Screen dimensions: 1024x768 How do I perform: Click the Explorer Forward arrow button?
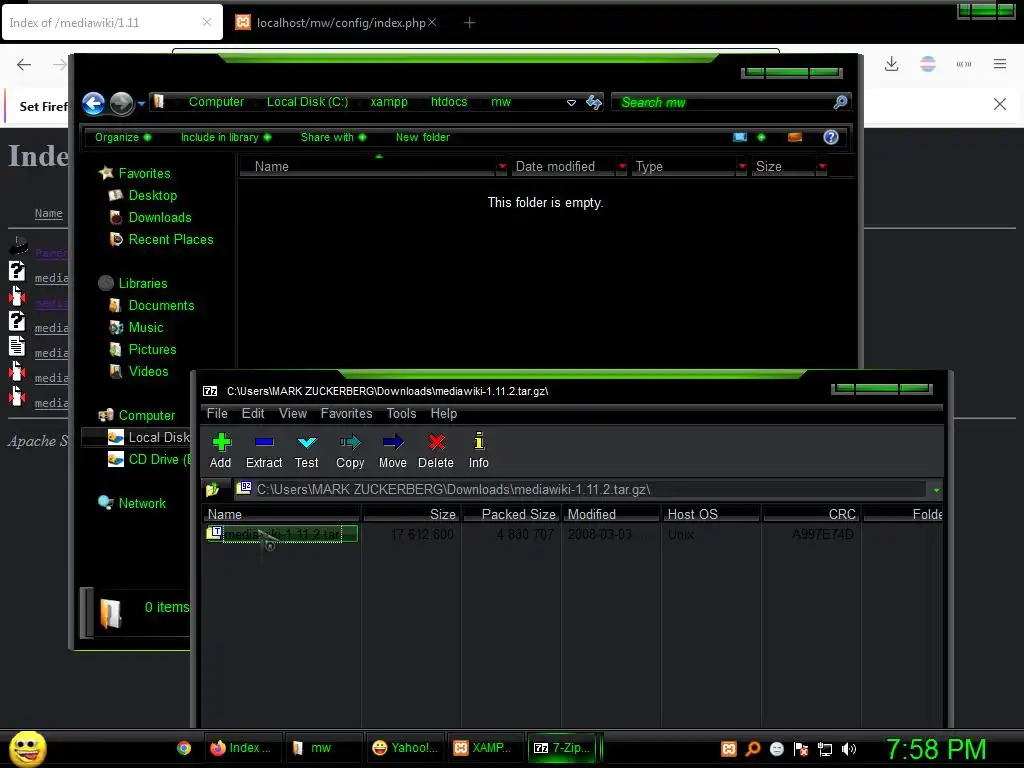click(121, 103)
